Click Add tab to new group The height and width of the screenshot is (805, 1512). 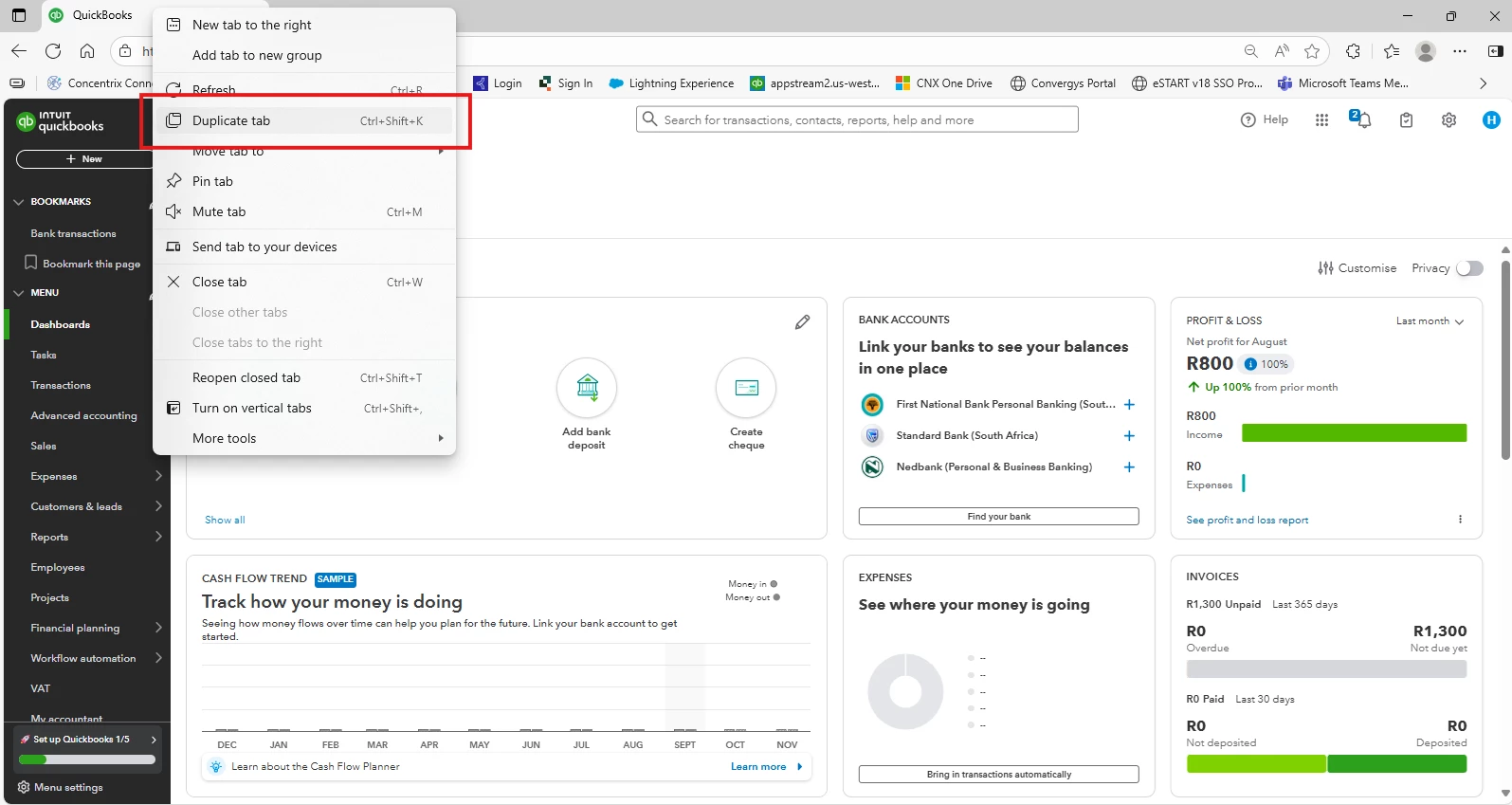click(303, 55)
